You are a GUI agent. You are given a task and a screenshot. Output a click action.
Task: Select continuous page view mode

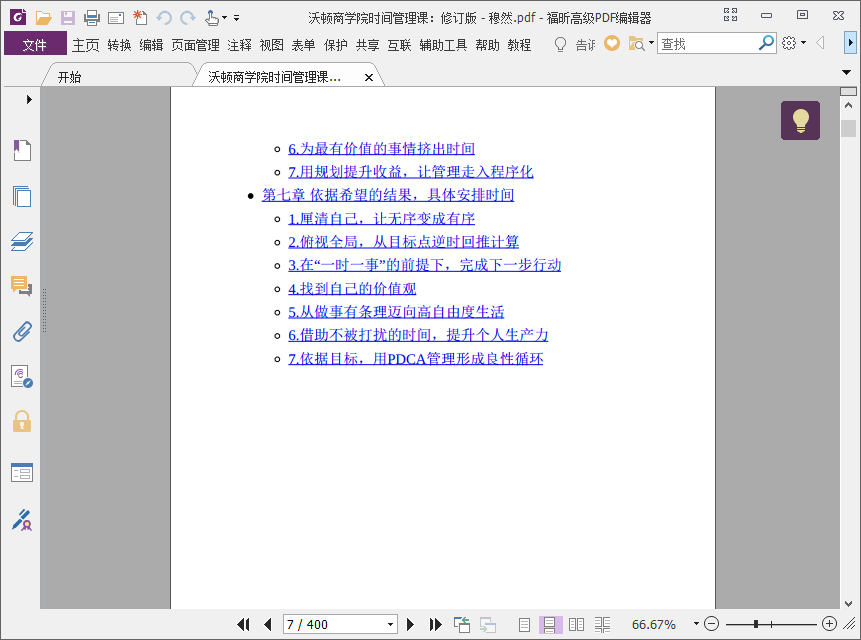550,624
